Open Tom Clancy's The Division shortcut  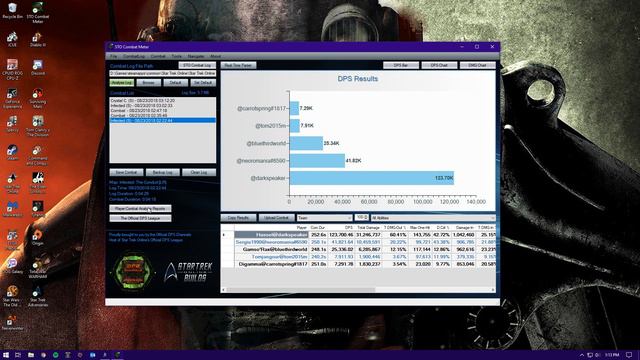pos(38,126)
